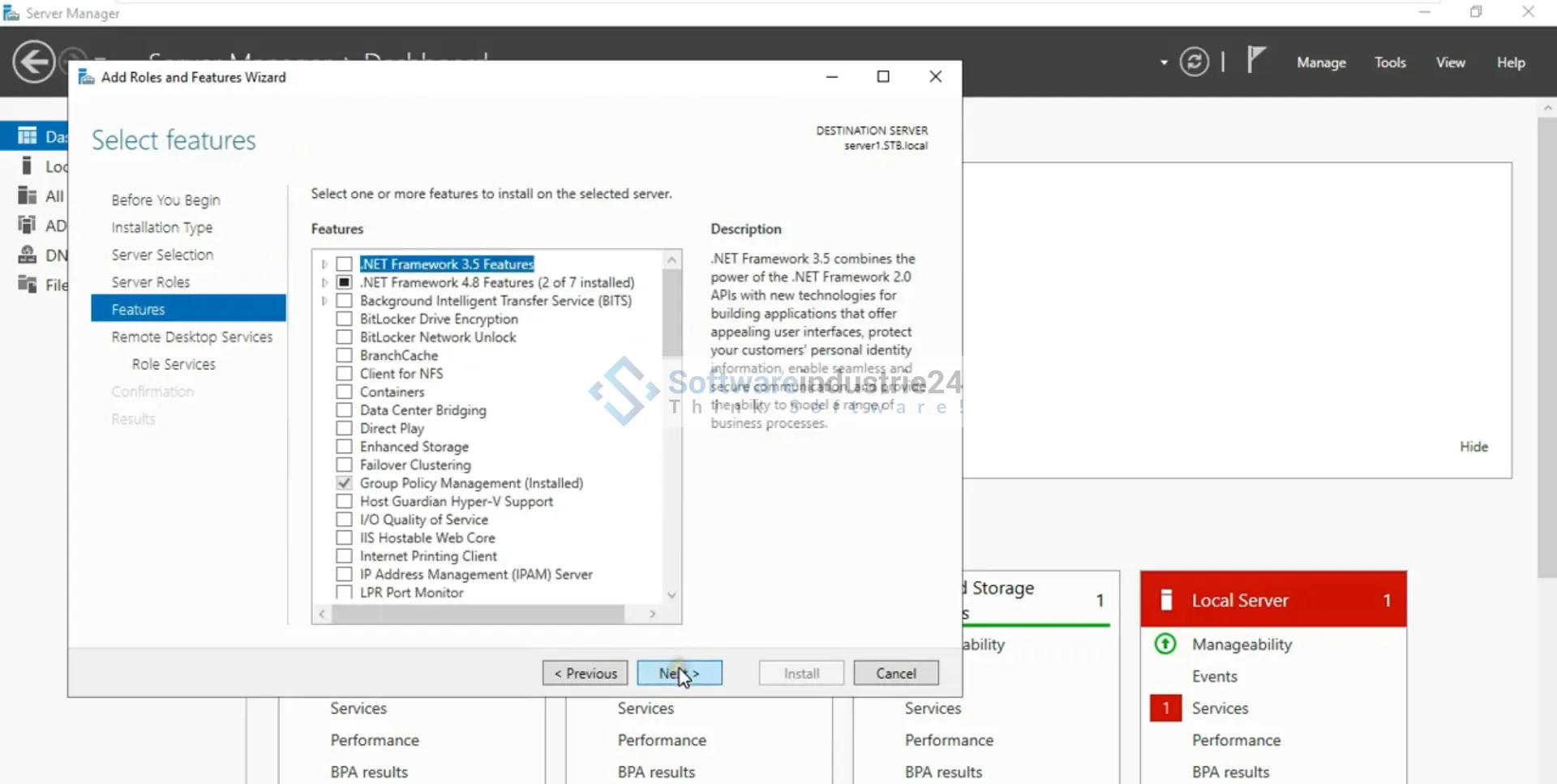Go back with the Previous button

pos(585,674)
